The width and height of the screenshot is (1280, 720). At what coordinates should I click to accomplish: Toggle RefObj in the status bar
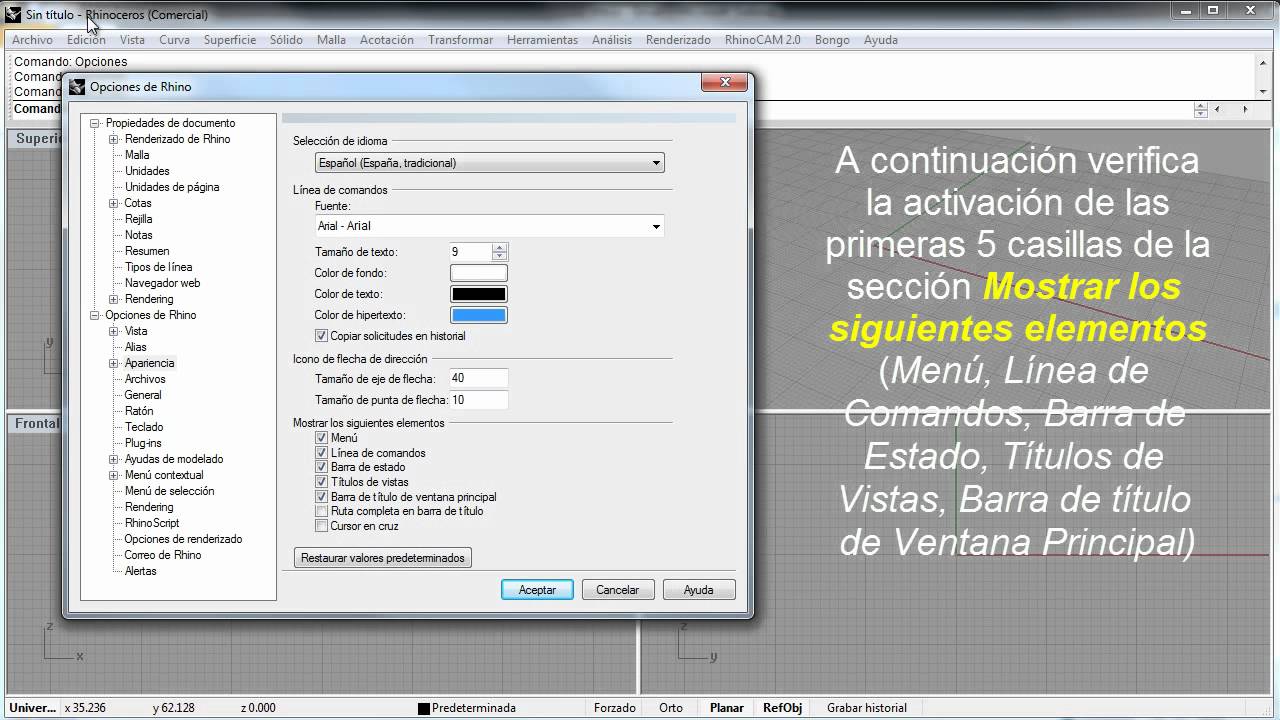point(782,708)
